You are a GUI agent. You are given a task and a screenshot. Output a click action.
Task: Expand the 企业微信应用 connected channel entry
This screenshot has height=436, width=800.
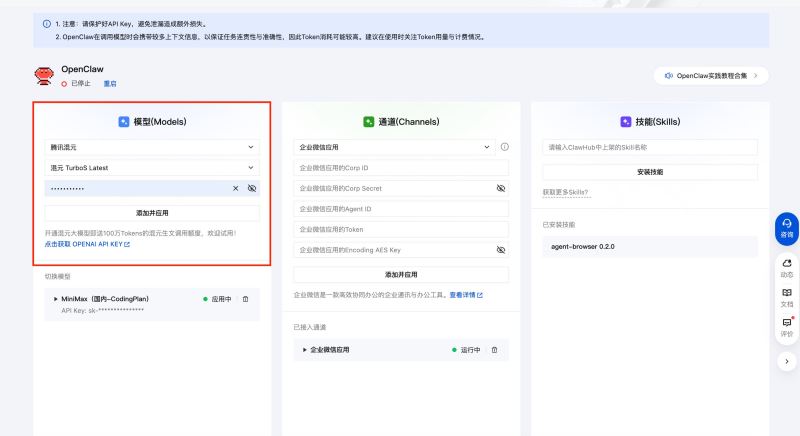pyautogui.click(x=305, y=350)
